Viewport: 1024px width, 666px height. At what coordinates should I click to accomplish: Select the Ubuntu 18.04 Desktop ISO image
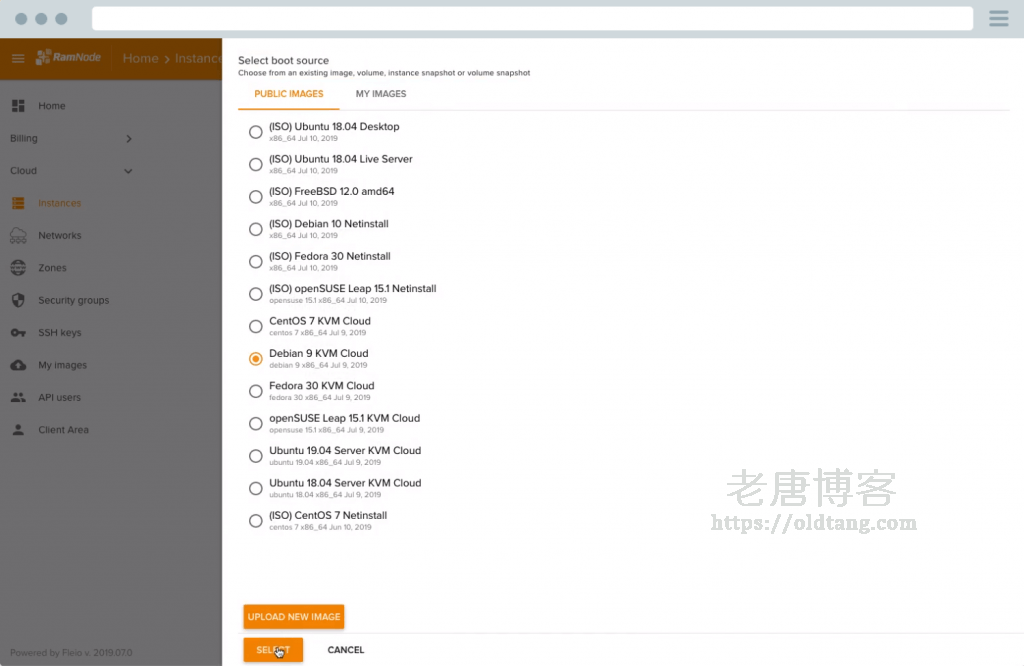[255, 132]
